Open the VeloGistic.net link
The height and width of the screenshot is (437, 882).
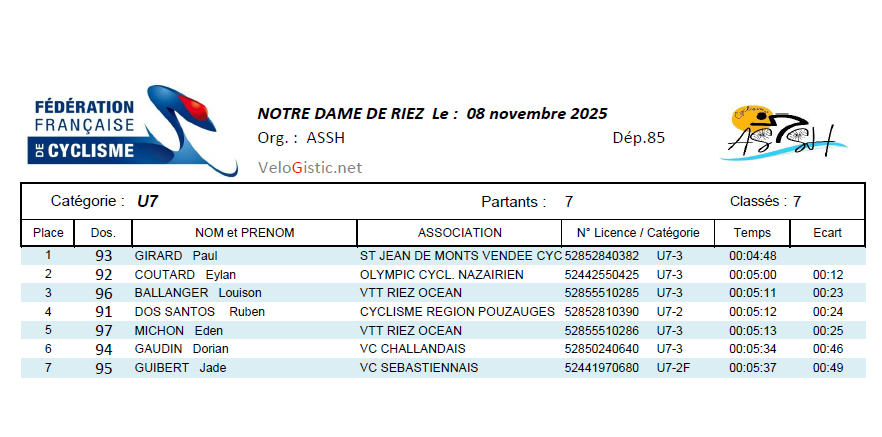[310, 168]
